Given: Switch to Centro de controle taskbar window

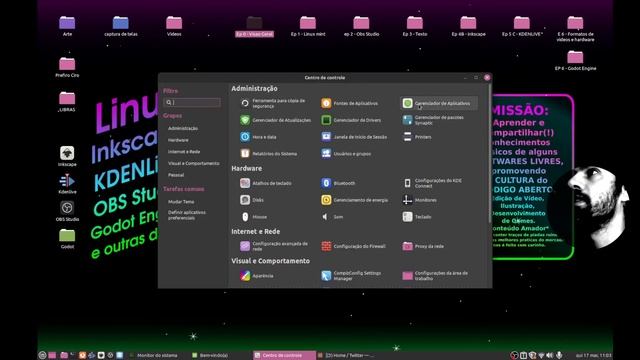Looking at the screenshot, I should pyautogui.click(x=284, y=356).
